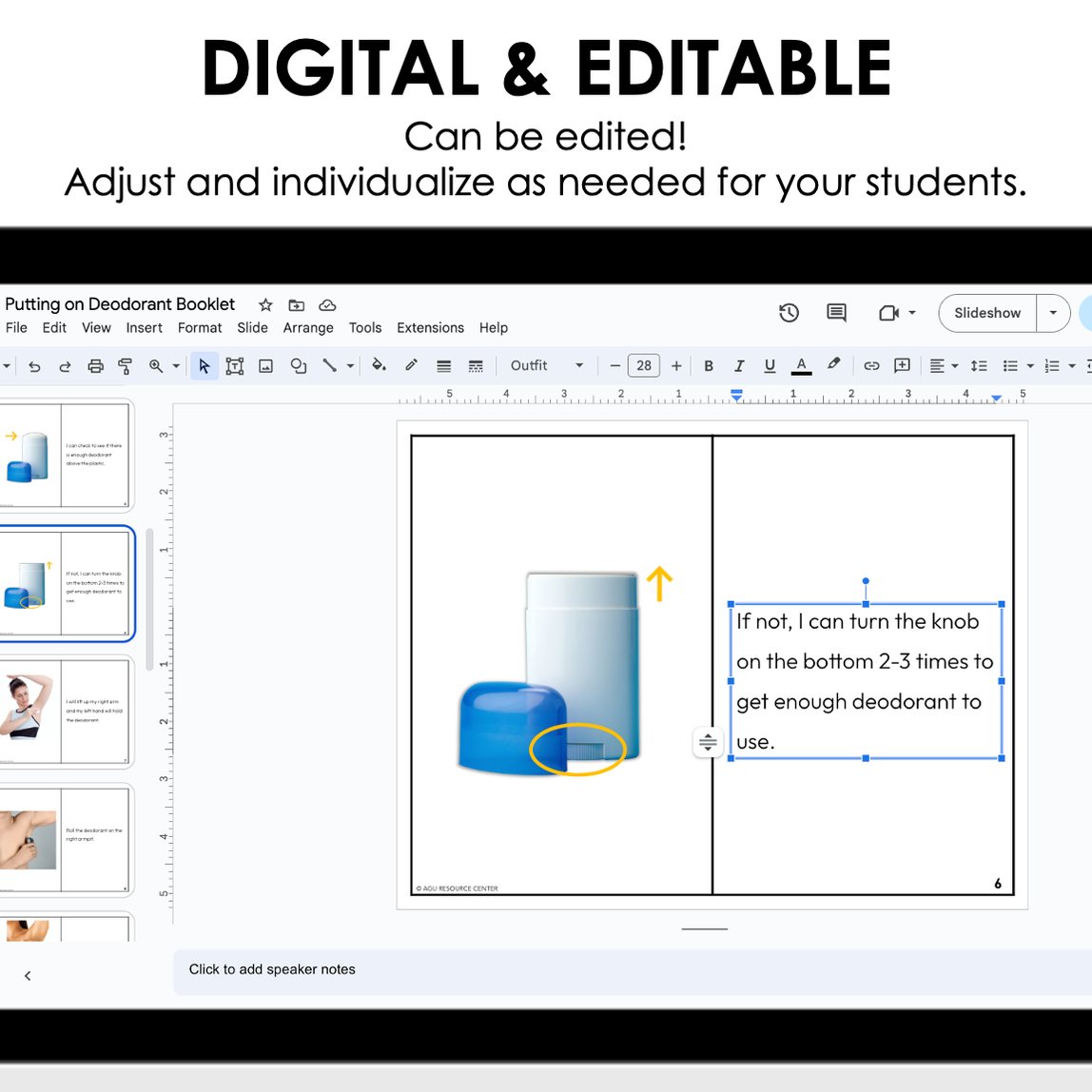Click the text color swatch
Viewport: 1092px width, 1092px height.
point(802,365)
